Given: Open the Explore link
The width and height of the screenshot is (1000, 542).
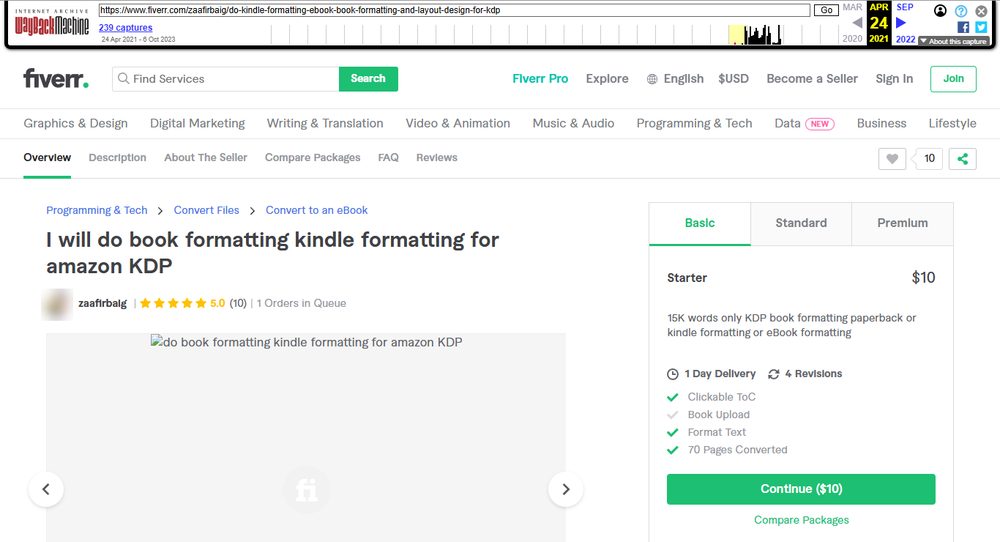Looking at the screenshot, I should (x=607, y=78).
